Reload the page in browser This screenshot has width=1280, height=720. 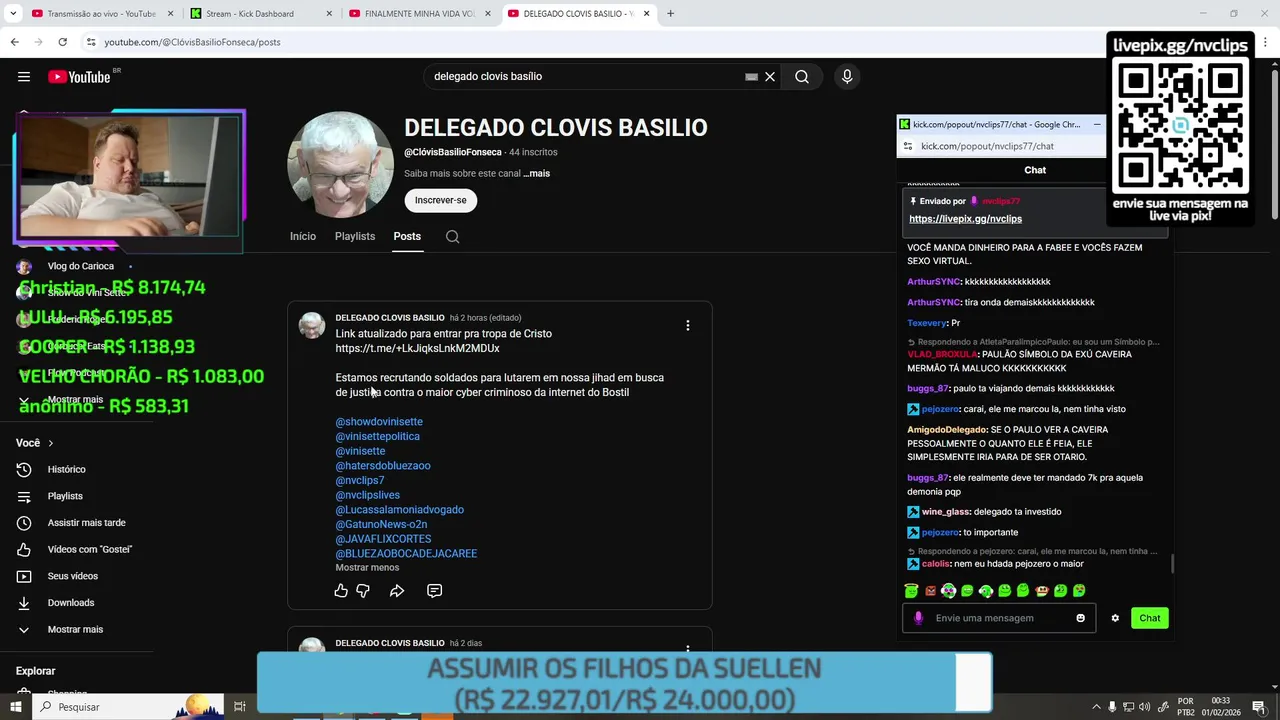tap(62, 42)
